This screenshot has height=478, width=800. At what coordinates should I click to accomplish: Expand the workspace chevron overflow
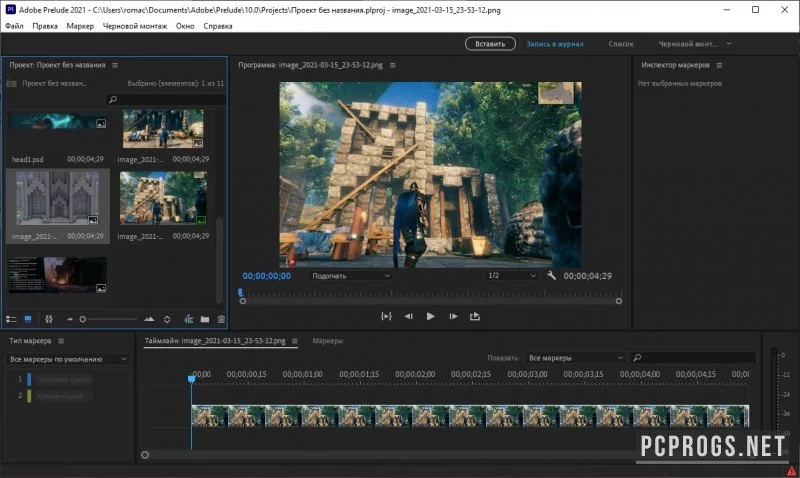pyautogui.click(x=729, y=44)
